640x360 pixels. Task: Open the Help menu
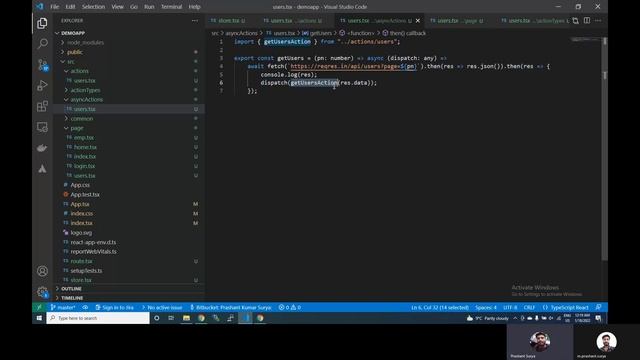[195, 7]
